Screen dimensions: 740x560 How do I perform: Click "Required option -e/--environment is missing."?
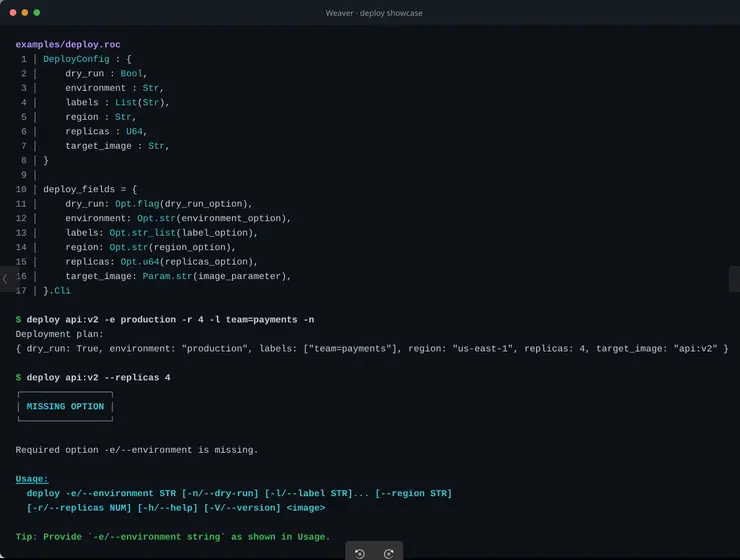pos(137,450)
